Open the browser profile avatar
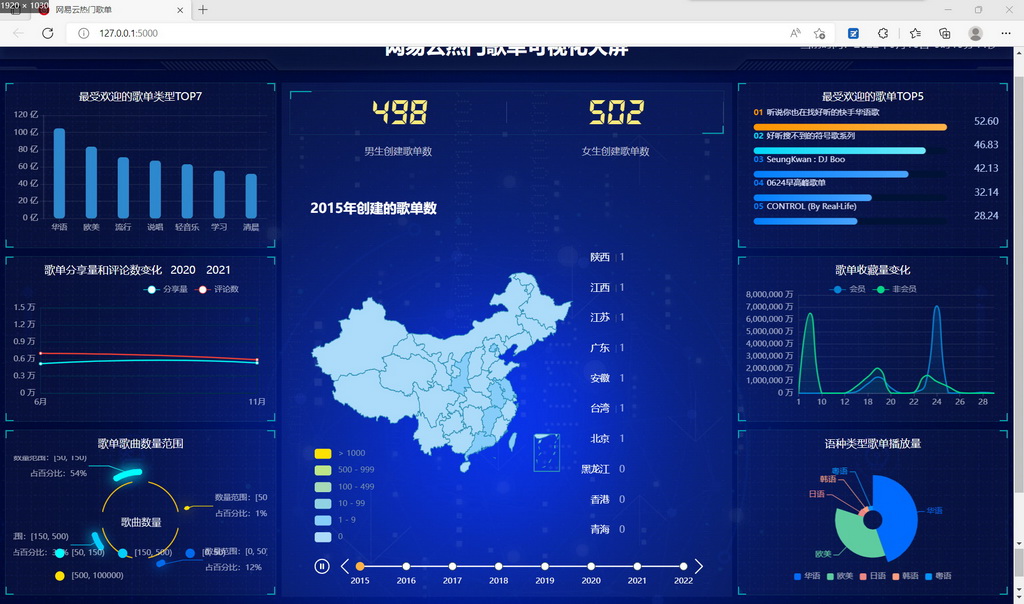The height and width of the screenshot is (604, 1024). (x=974, y=33)
